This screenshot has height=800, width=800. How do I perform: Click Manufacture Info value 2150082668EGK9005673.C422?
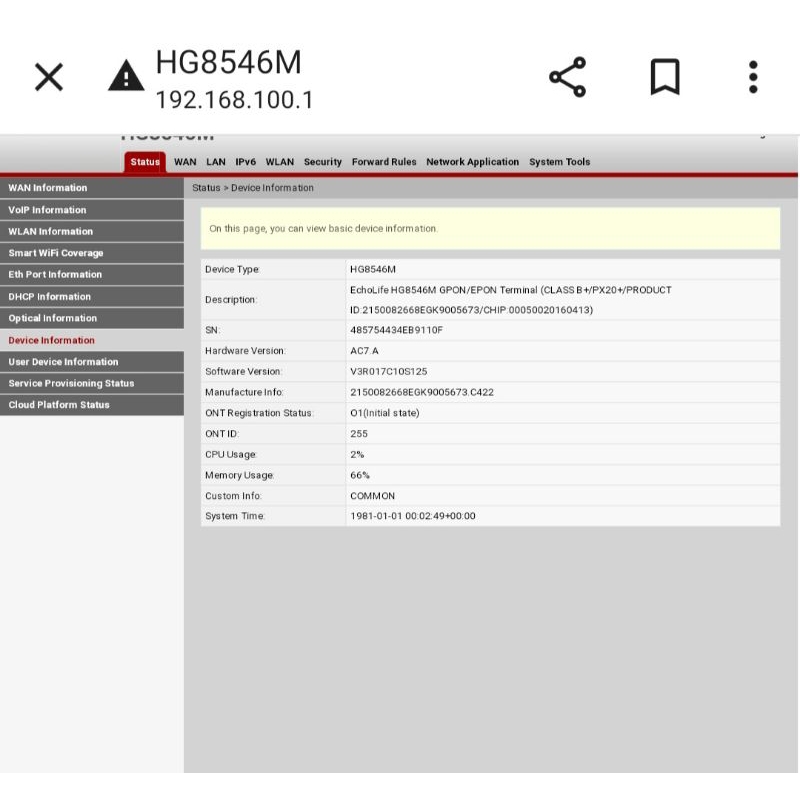pyautogui.click(x=421, y=392)
